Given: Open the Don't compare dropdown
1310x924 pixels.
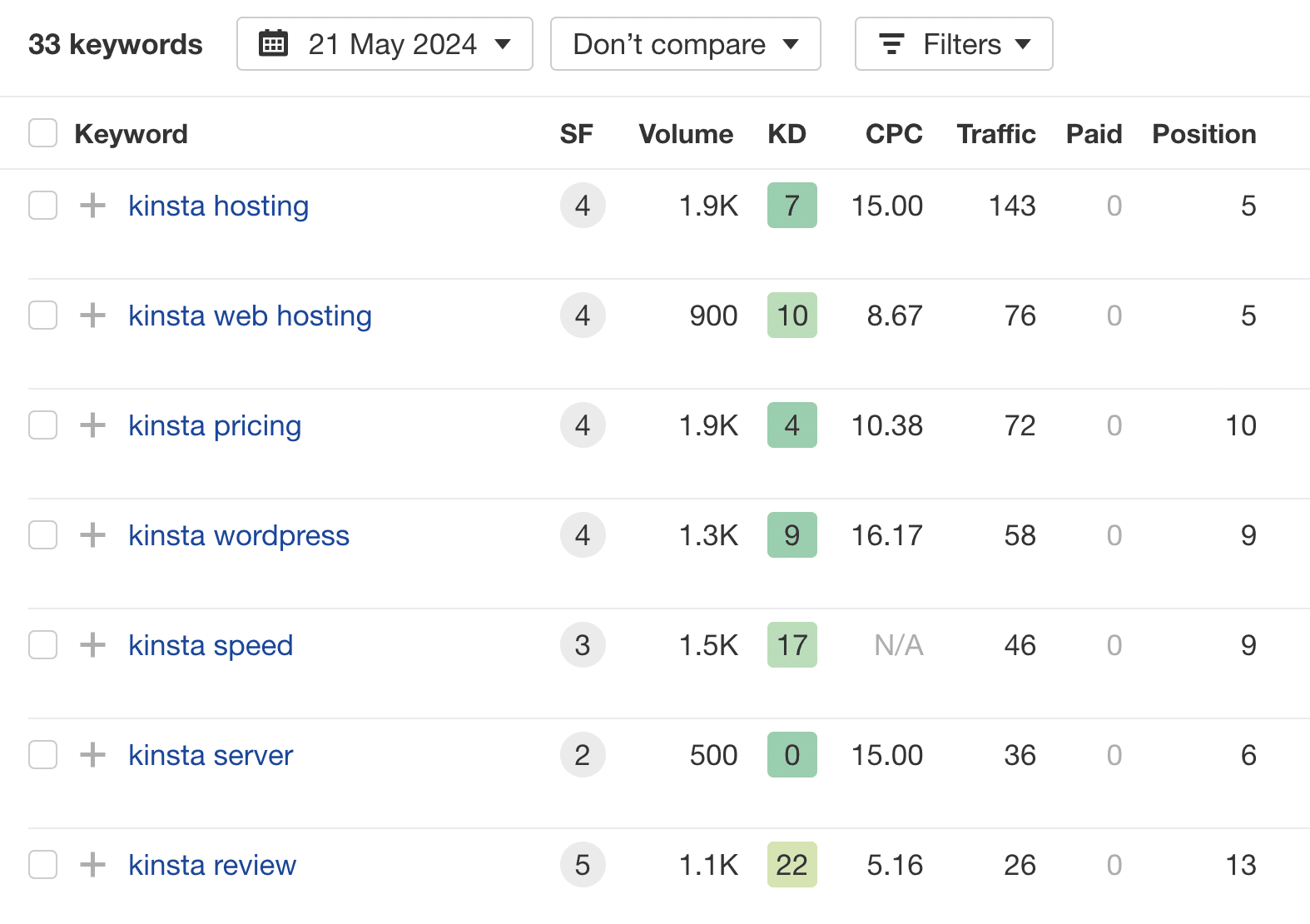Looking at the screenshot, I should 685,44.
